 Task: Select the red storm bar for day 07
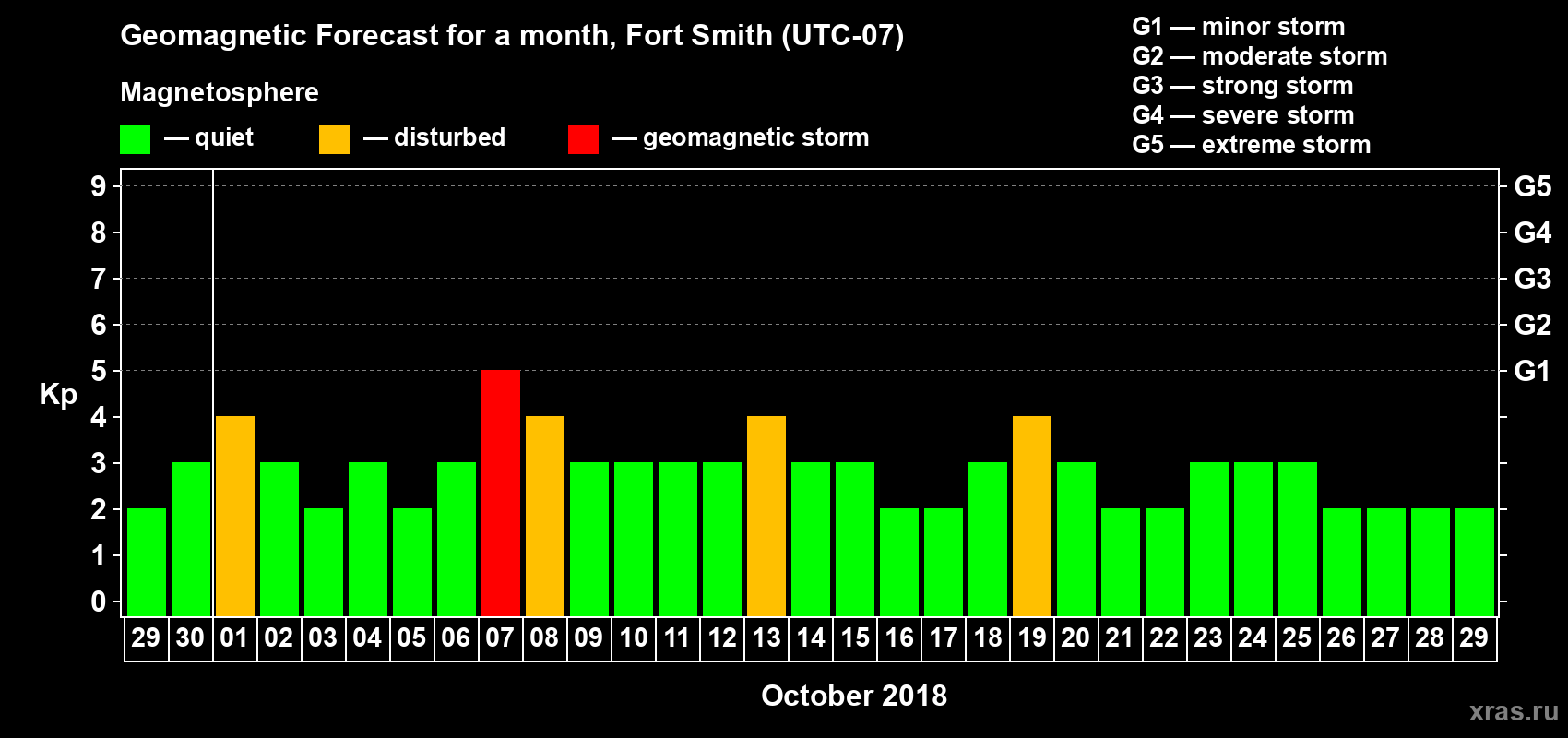click(x=501, y=494)
